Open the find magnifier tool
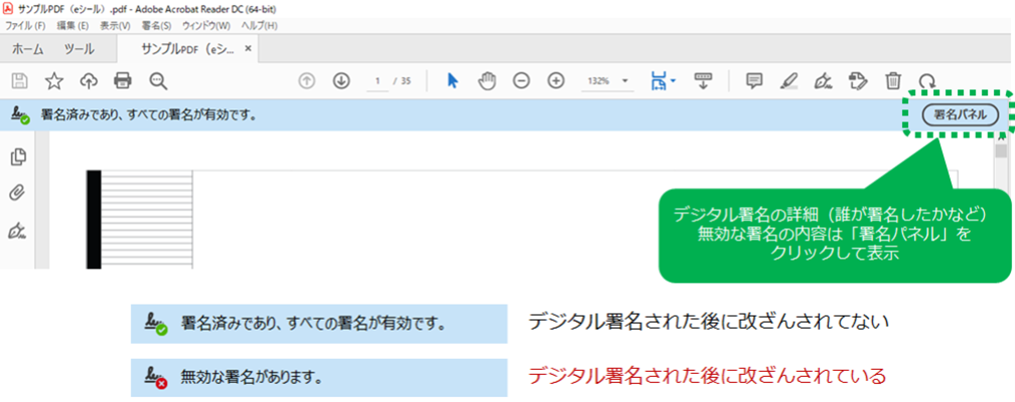This screenshot has height=402, width=1015. click(x=157, y=81)
